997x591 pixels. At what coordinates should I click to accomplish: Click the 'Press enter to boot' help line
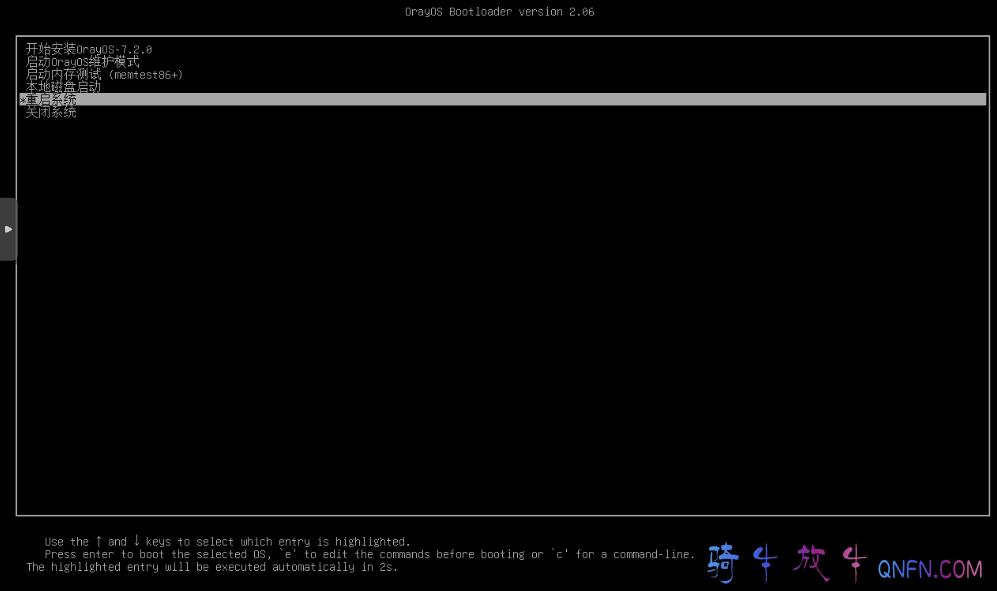[369, 554]
